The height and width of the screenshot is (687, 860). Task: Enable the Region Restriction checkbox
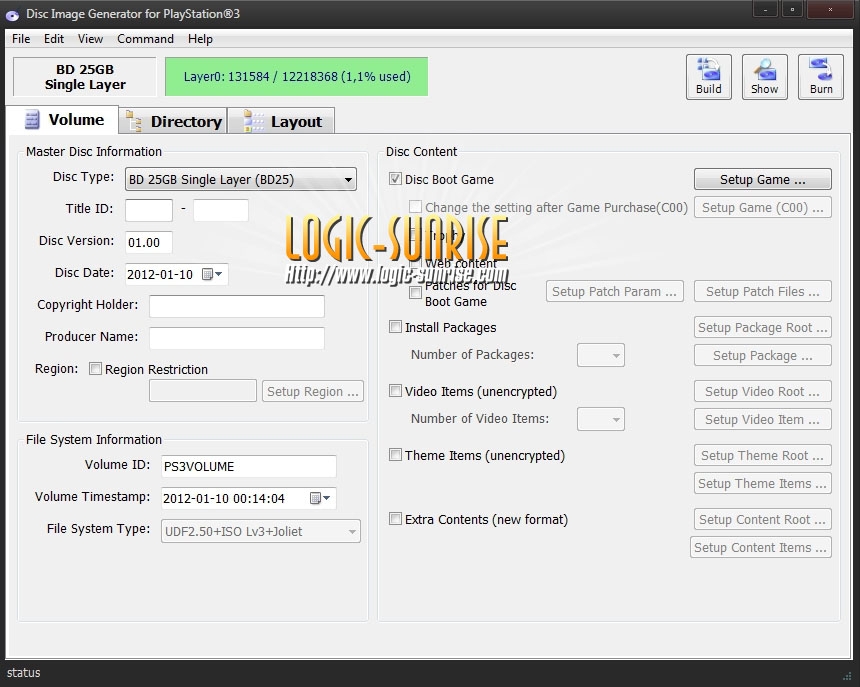tap(95, 369)
